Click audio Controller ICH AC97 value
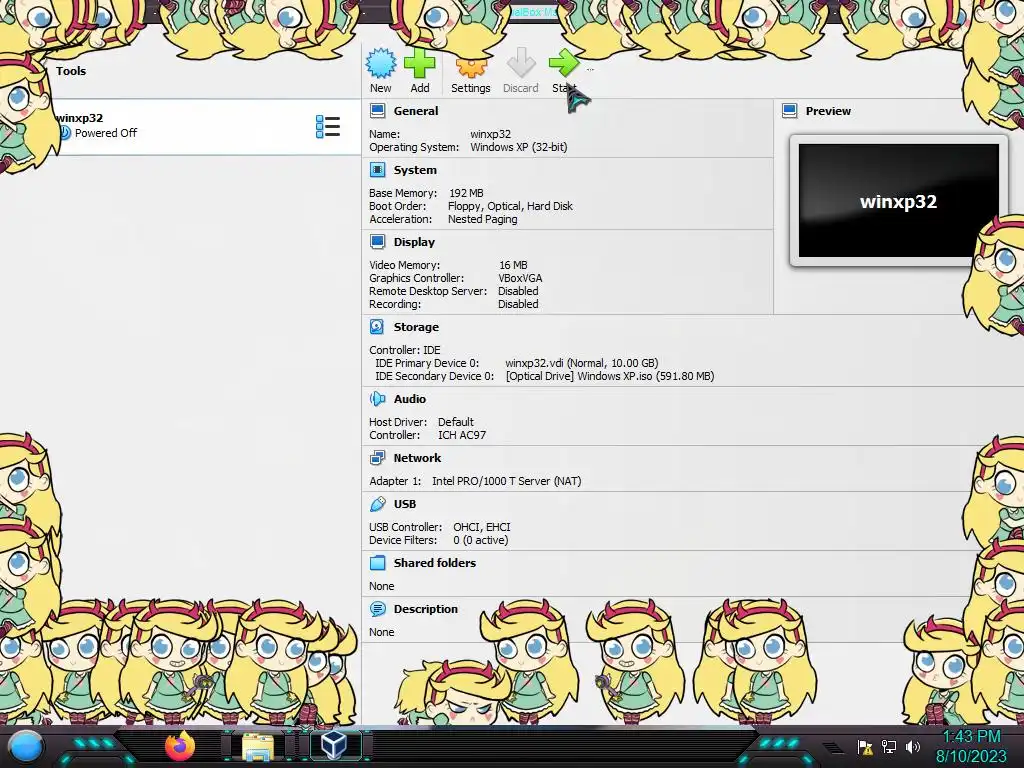The image size is (1024, 768). point(462,435)
